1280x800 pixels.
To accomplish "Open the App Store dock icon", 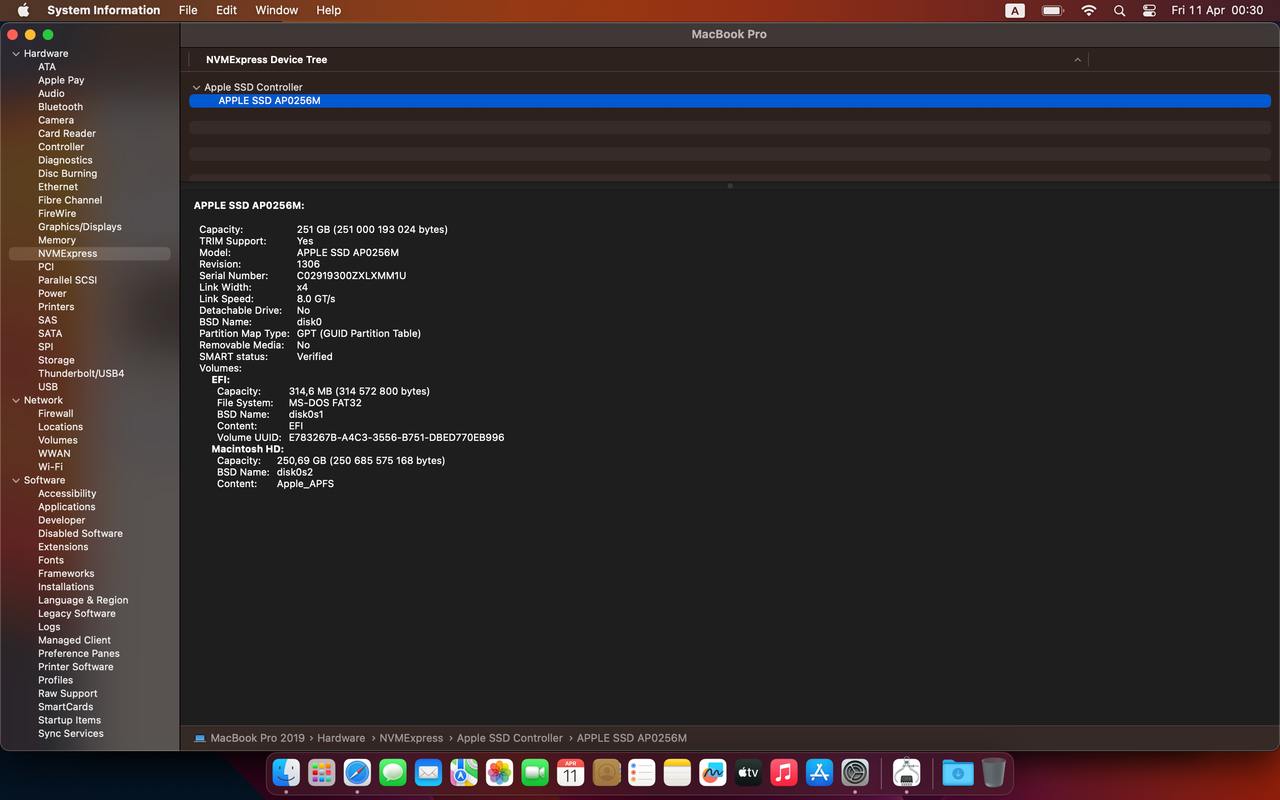I will [819, 772].
